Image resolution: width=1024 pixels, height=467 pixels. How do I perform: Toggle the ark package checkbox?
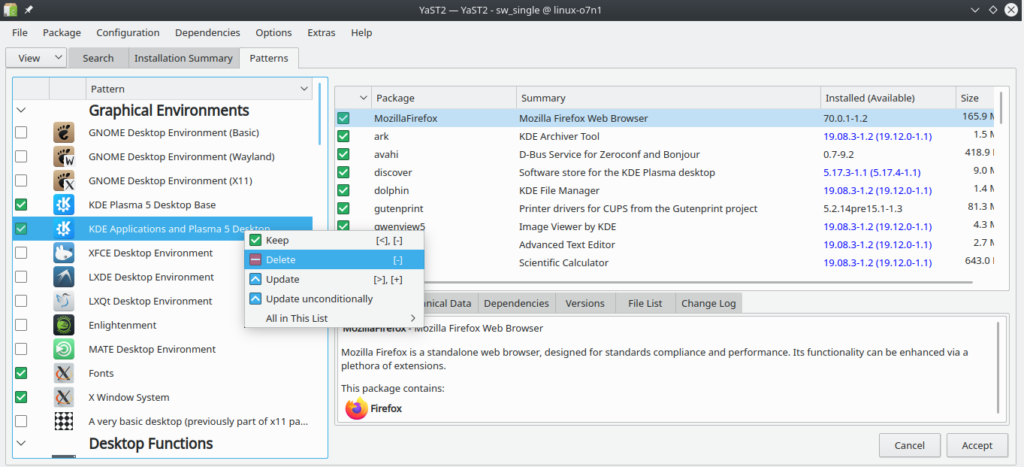coord(343,137)
